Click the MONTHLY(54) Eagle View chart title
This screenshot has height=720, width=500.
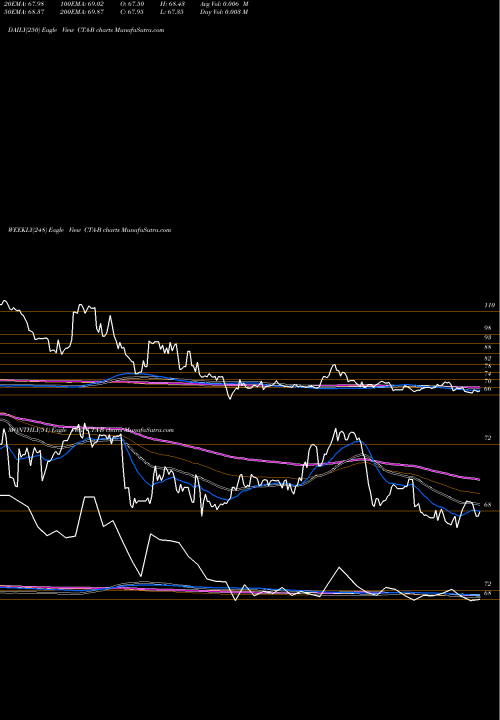pos(90,430)
